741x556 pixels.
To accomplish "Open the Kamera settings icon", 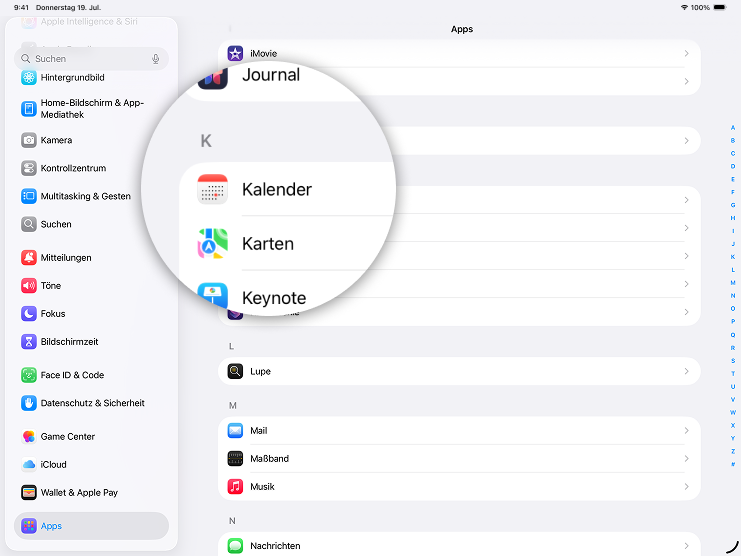I will (x=29, y=140).
